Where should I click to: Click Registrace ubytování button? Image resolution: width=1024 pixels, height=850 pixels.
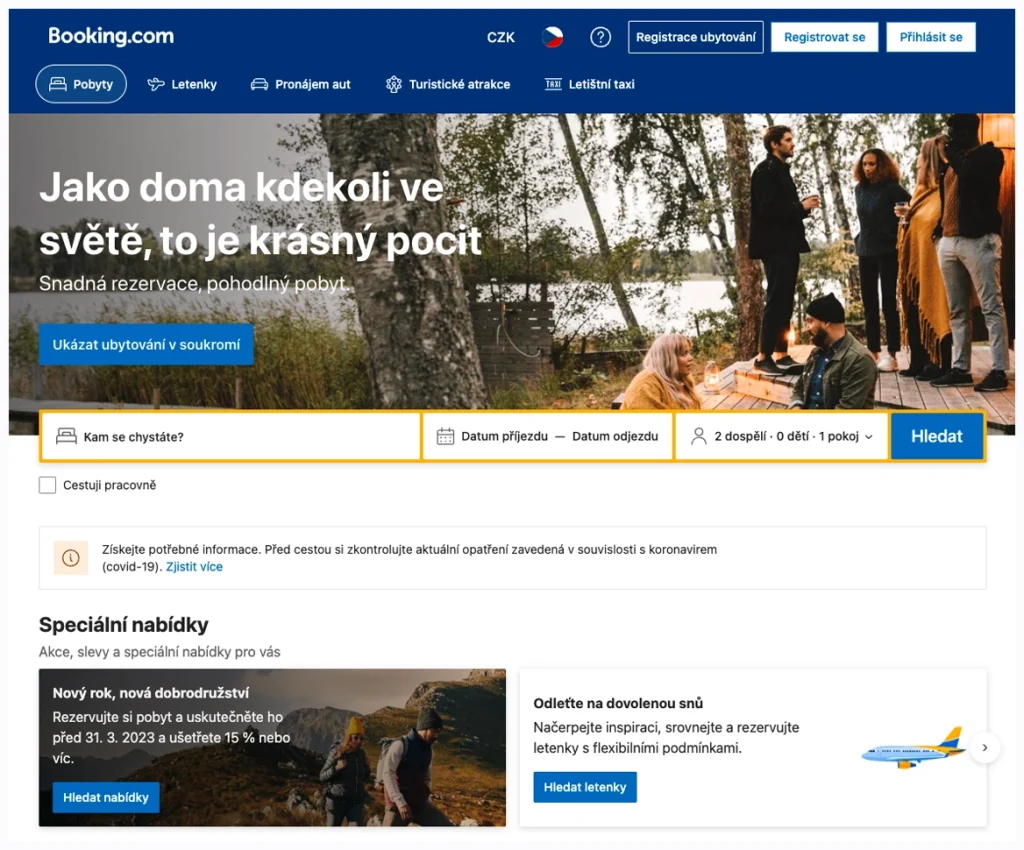pyautogui.click(x=696, y=37)
